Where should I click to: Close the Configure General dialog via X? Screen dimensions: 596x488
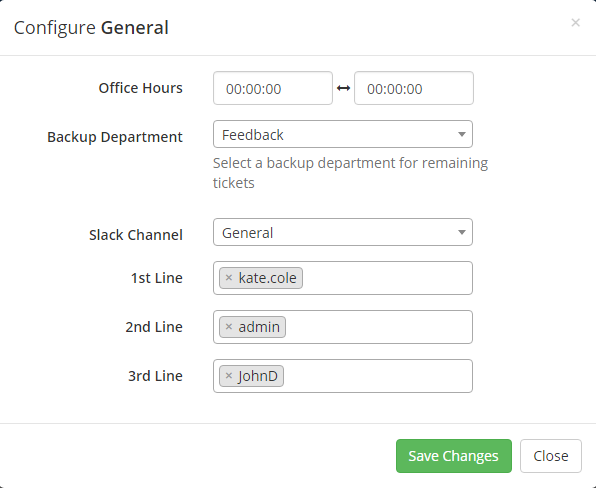pos(575,23)
